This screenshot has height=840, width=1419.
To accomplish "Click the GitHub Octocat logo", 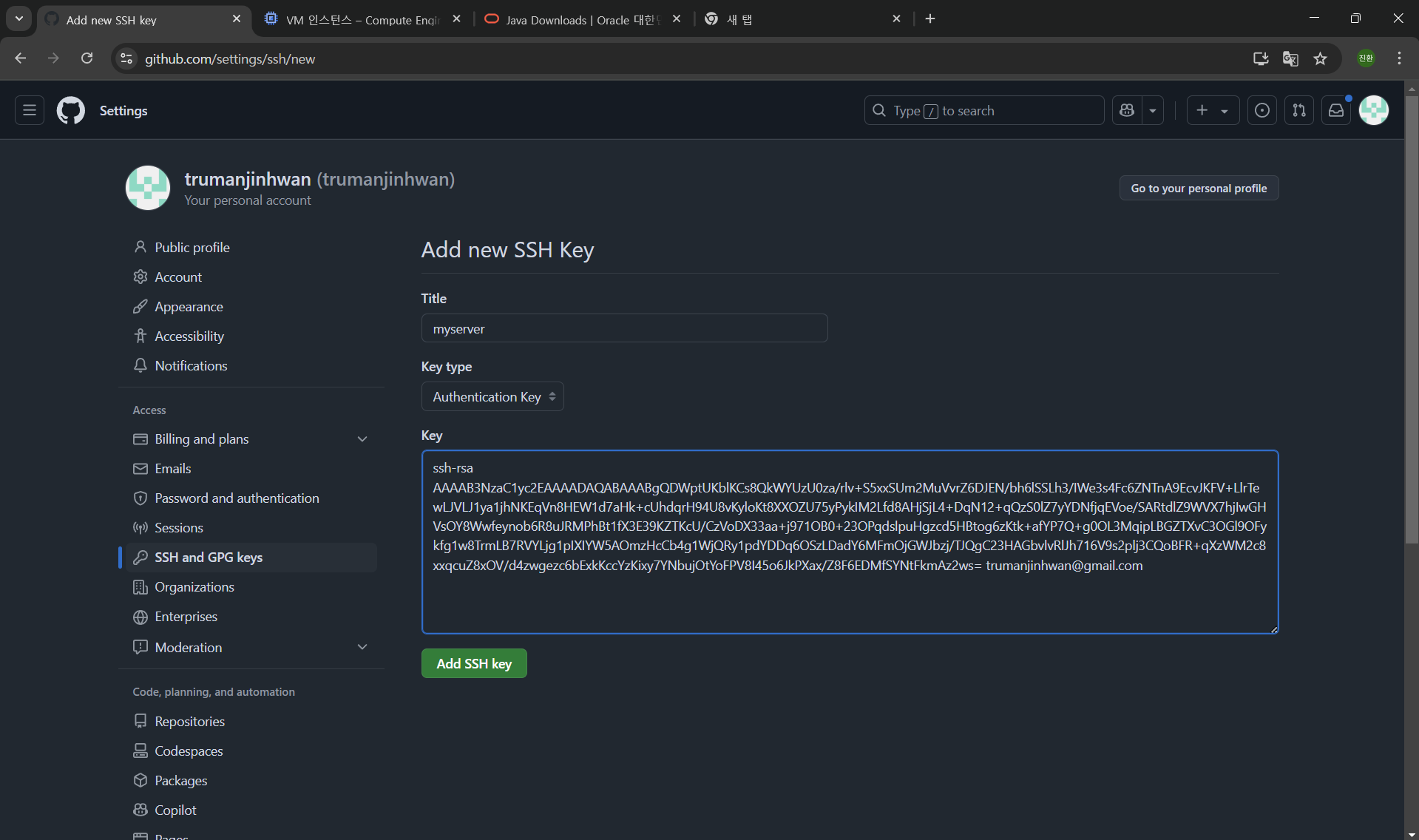I will (x=71, y=110).
